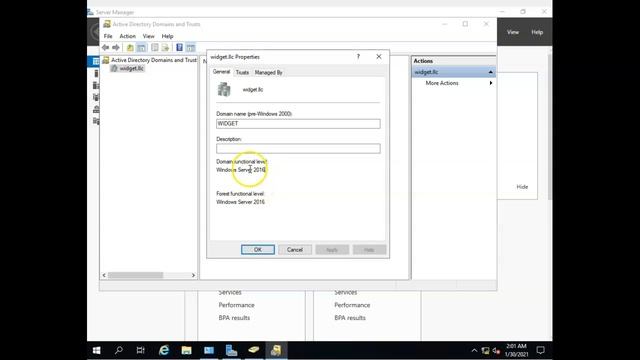Switch to the General tab
This screenshot has height=360, width=640.
(221, 72)
